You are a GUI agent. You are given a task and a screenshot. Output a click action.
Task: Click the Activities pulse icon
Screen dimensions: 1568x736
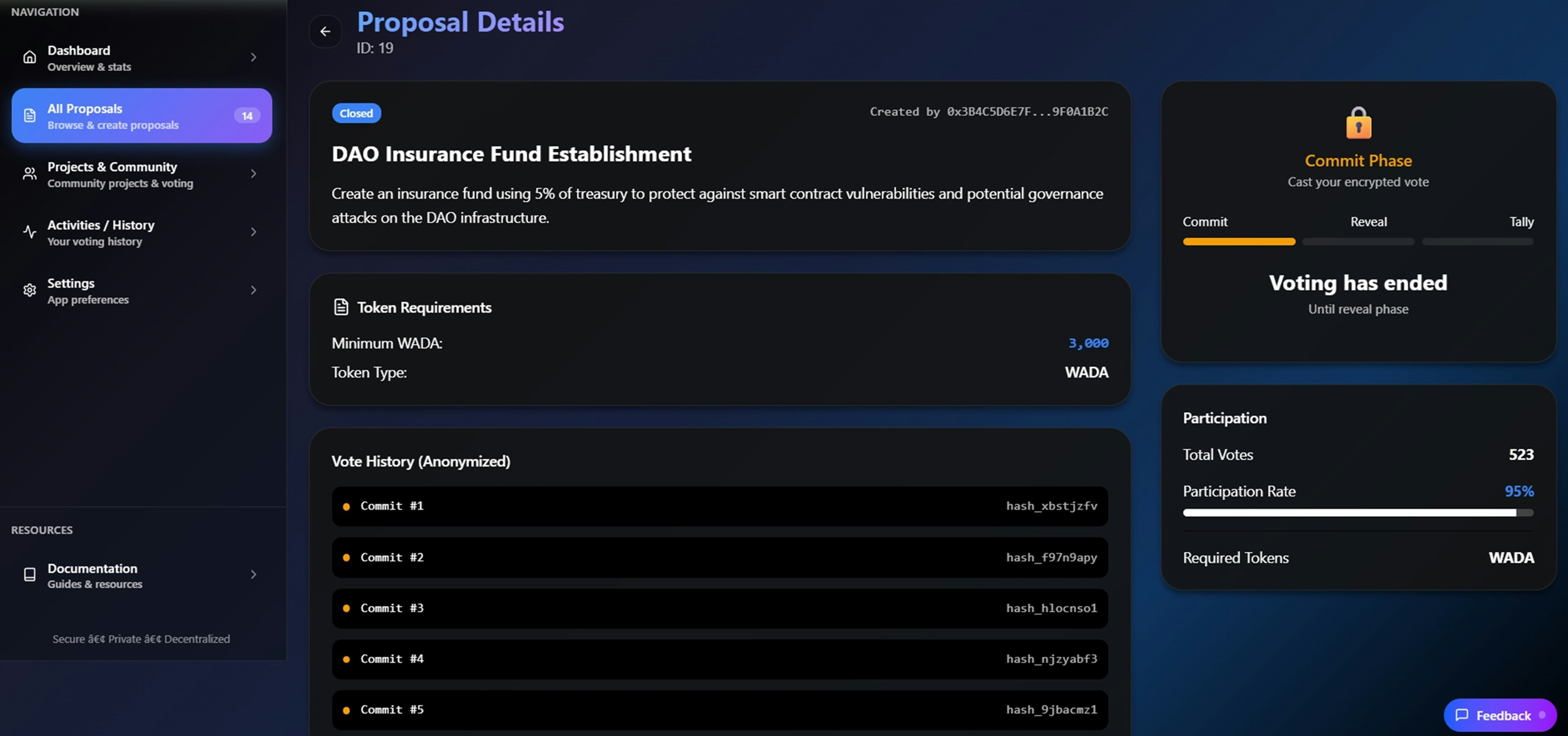[x=29, y=232]
